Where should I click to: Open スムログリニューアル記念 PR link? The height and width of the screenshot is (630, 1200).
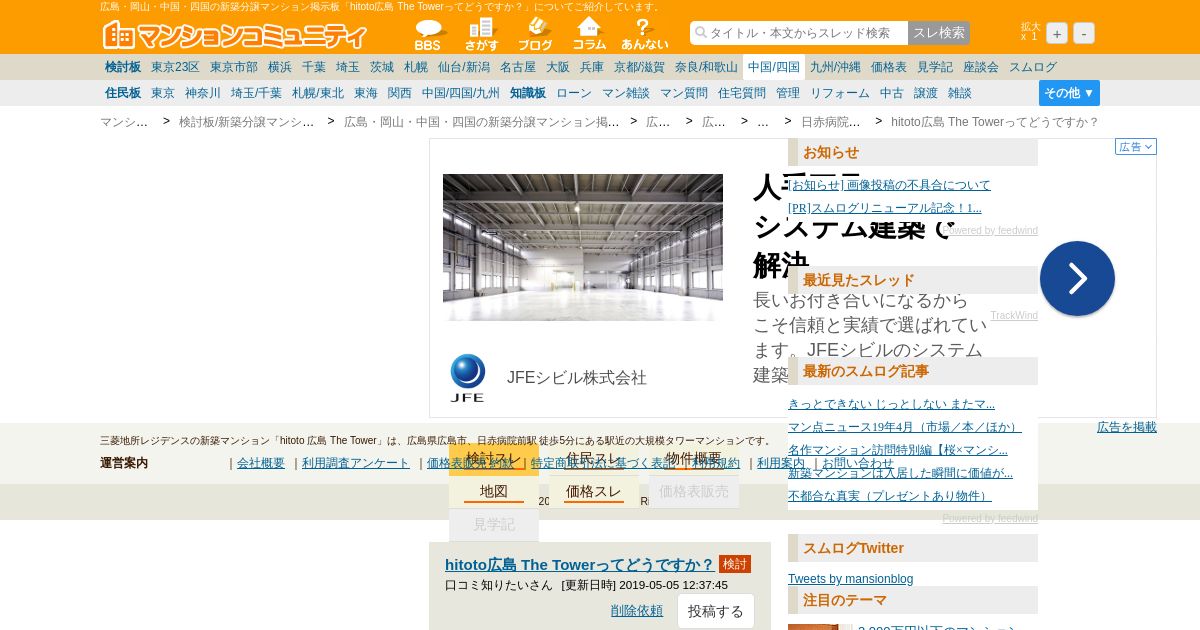tap(885, 208)
